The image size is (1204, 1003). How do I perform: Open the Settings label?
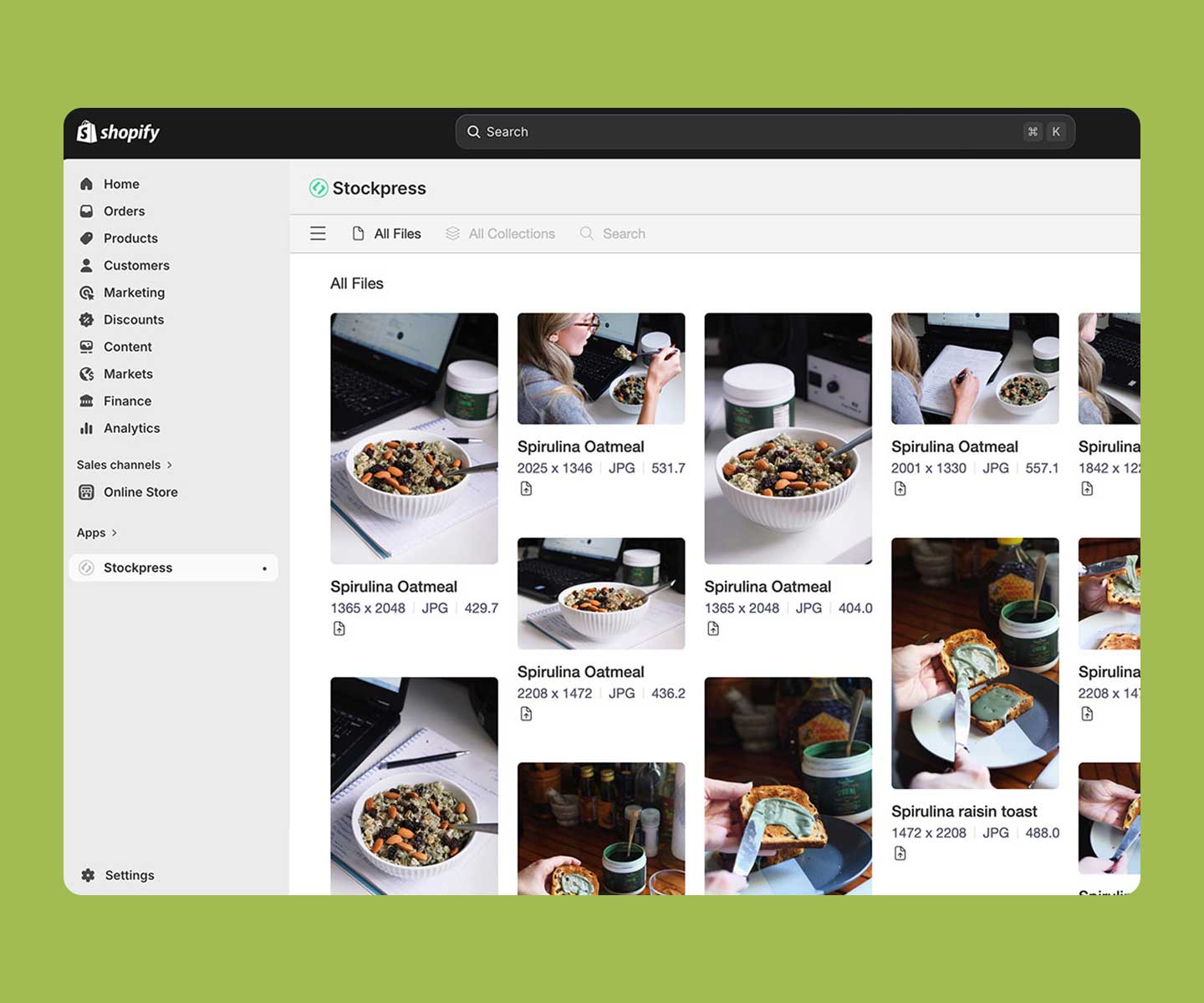[x=130, y=875]
